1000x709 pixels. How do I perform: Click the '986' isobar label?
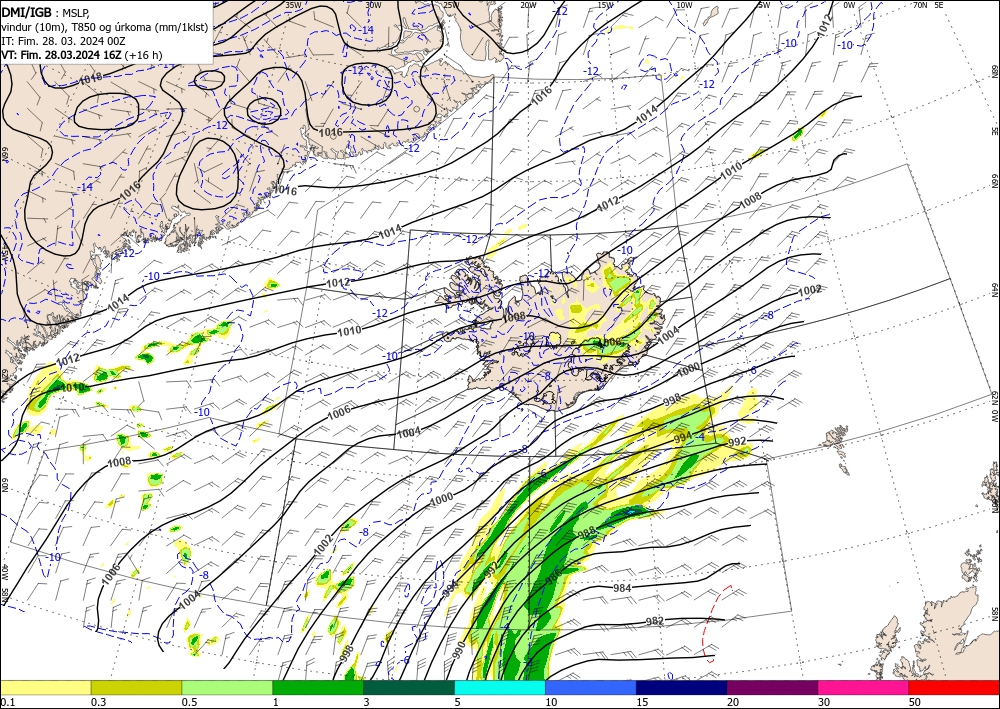click(554, 576)
